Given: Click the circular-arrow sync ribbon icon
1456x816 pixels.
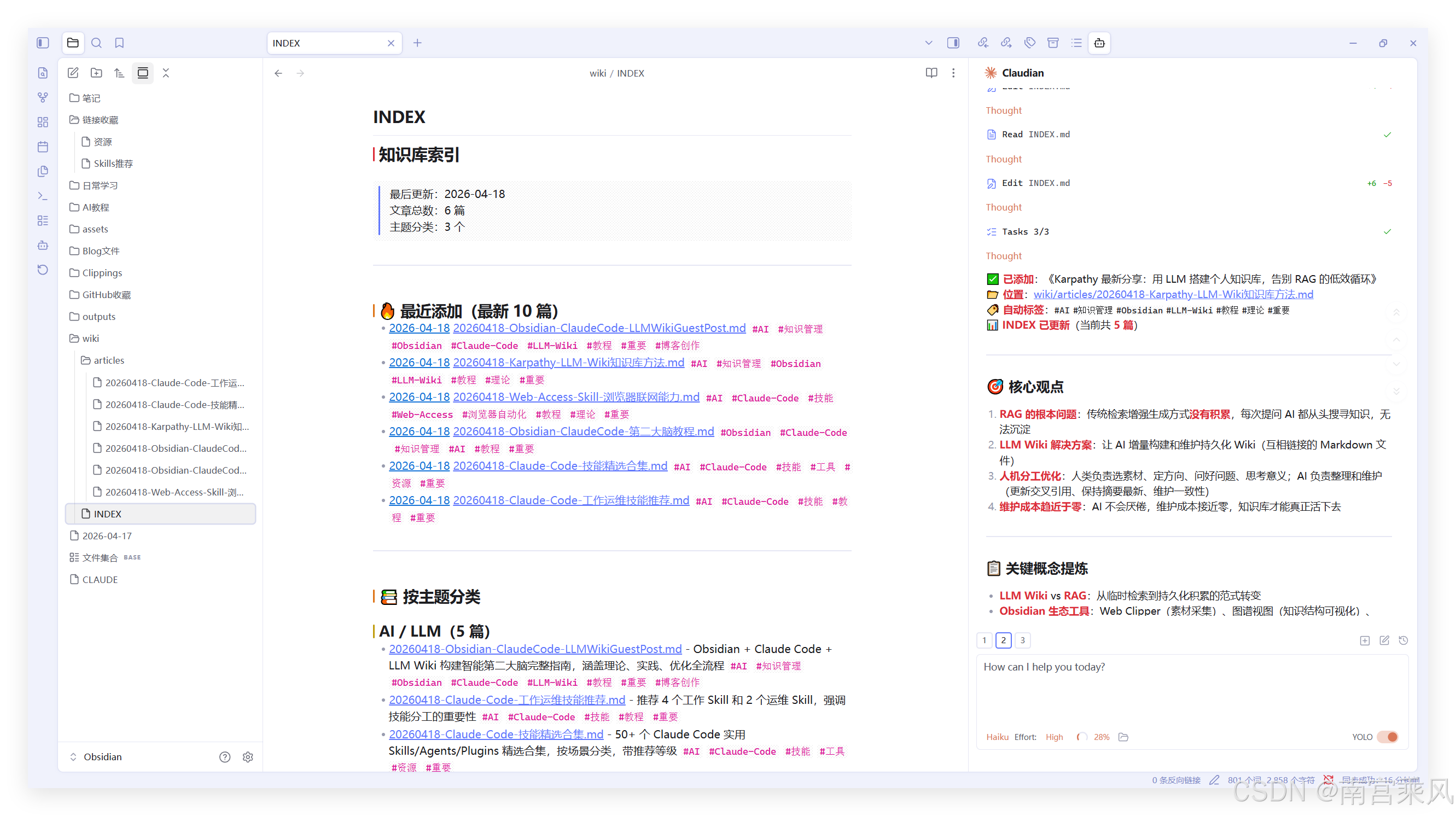Looking at the screenshot, I should 43,270.
